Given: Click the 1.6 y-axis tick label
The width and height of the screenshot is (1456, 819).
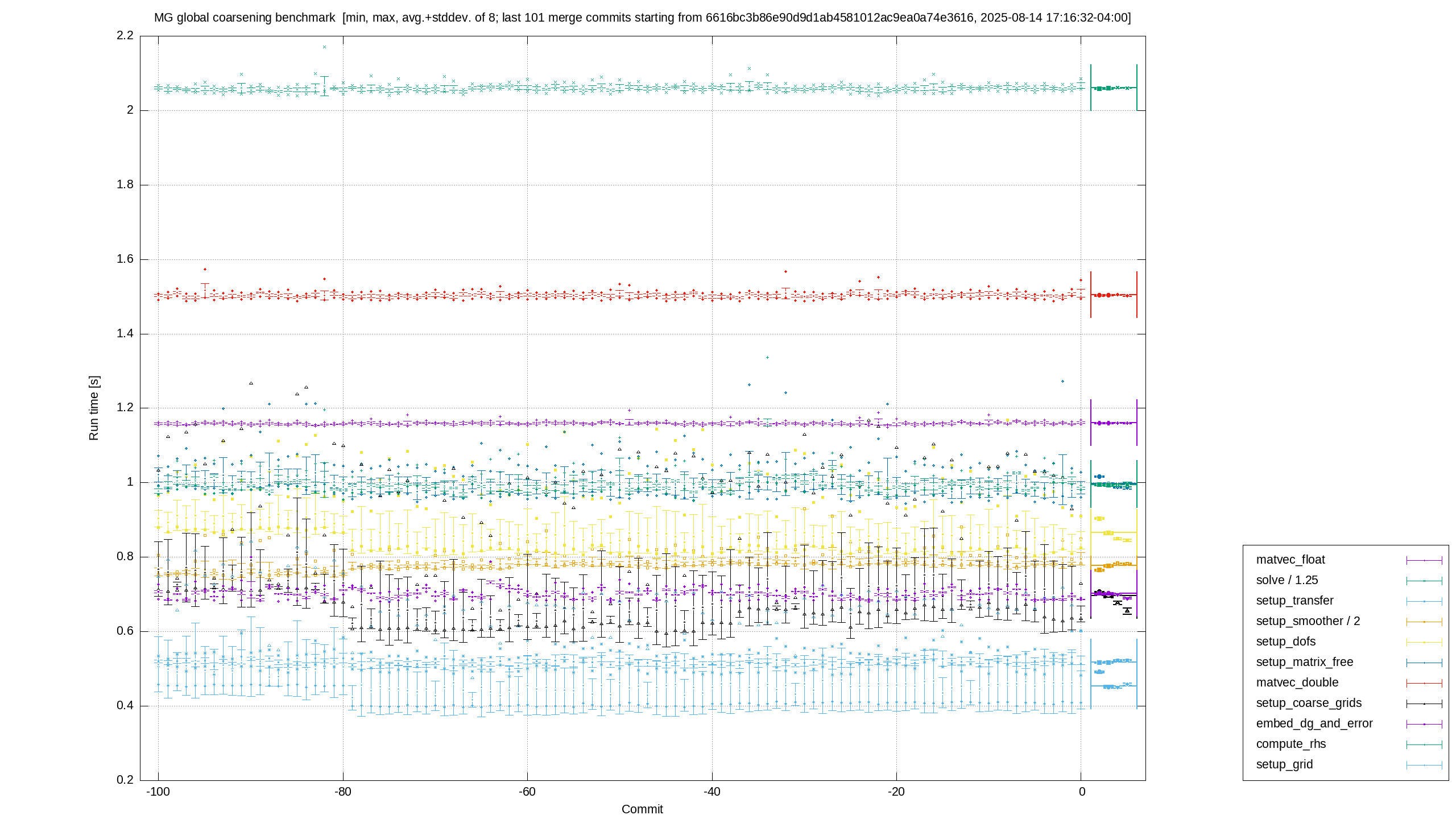Looking at the screenshot, I should point(125,259).
